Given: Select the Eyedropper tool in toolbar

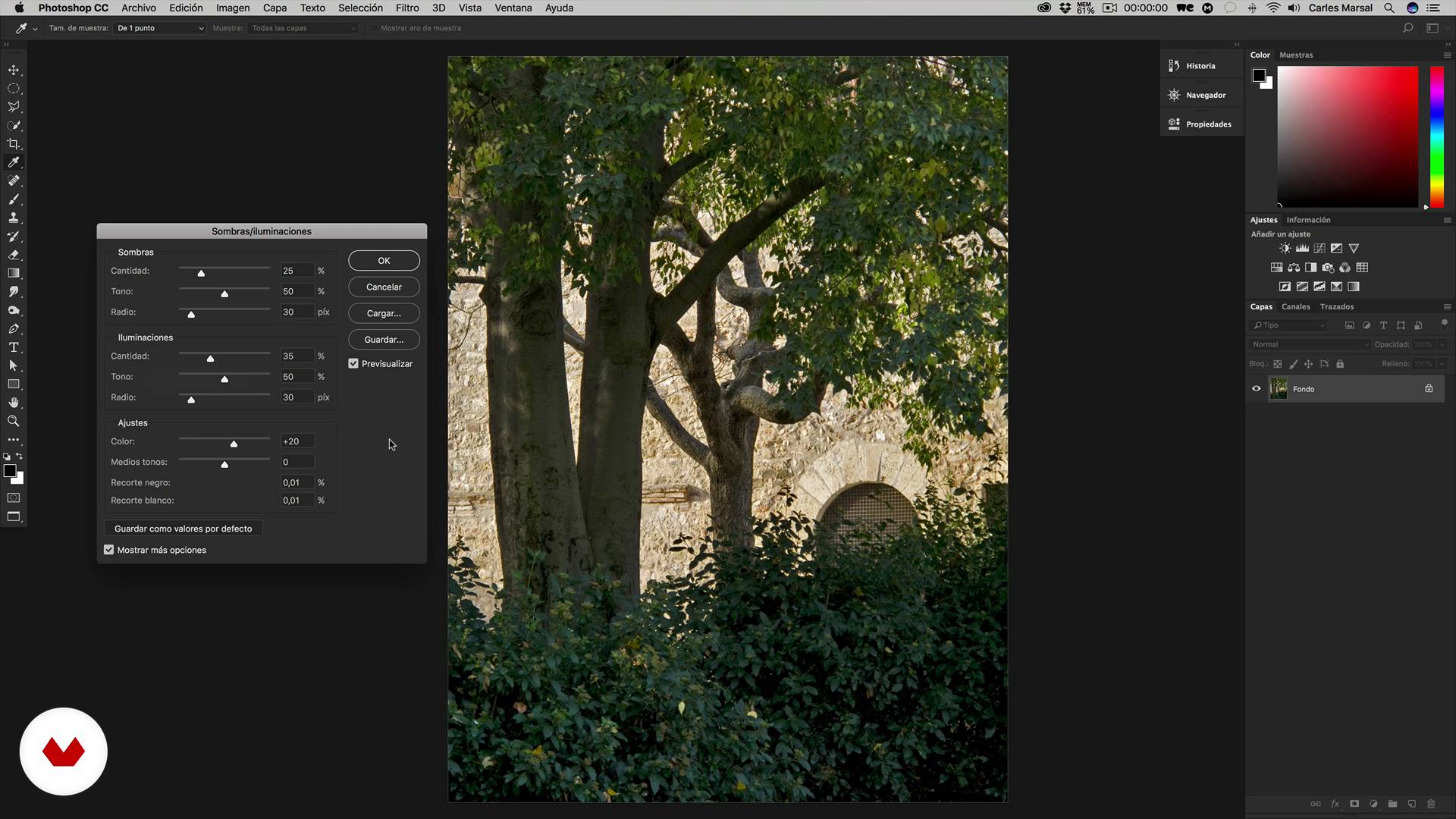Looking at the screenshot, I should click(14, 162).
